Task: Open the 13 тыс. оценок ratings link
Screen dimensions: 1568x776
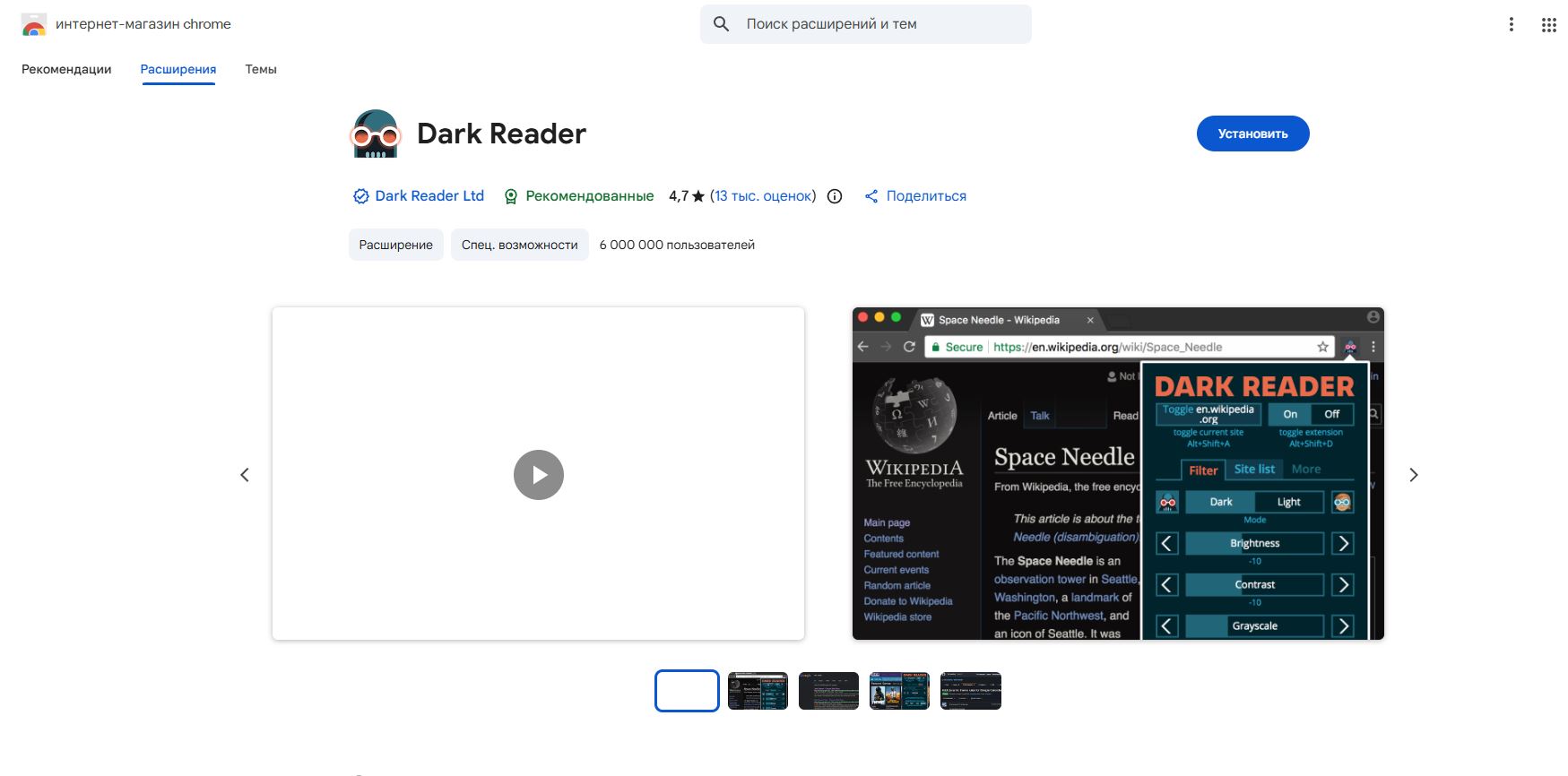Action: point(763,196)
